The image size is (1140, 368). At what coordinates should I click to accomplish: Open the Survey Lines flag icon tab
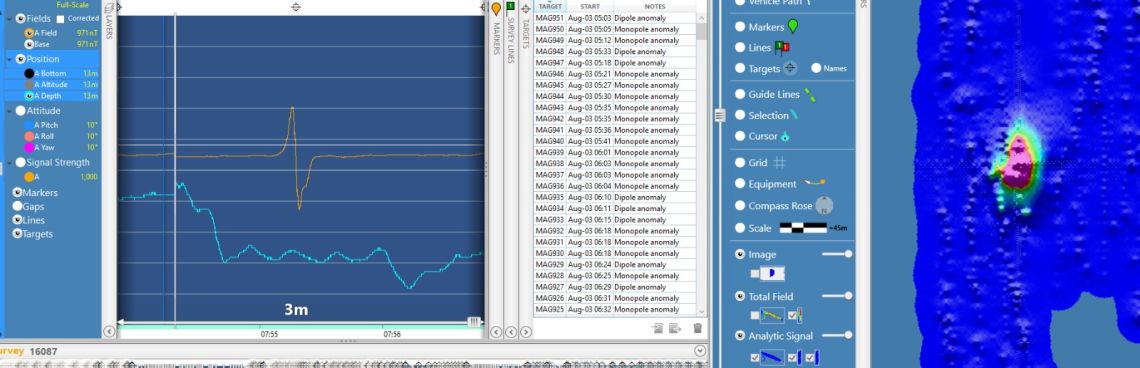[510, 7]
